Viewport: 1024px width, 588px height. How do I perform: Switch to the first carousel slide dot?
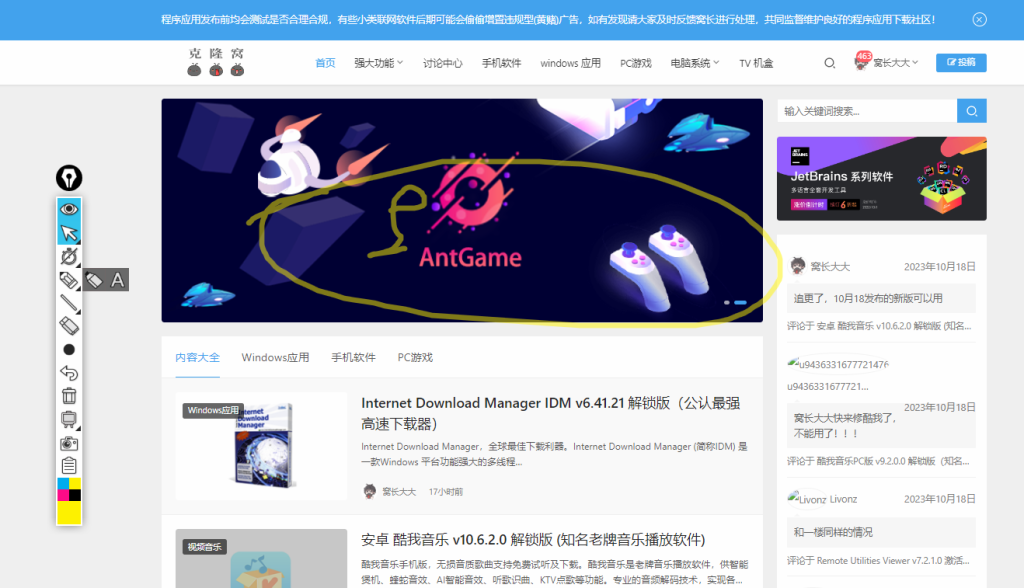click(727, 302)
